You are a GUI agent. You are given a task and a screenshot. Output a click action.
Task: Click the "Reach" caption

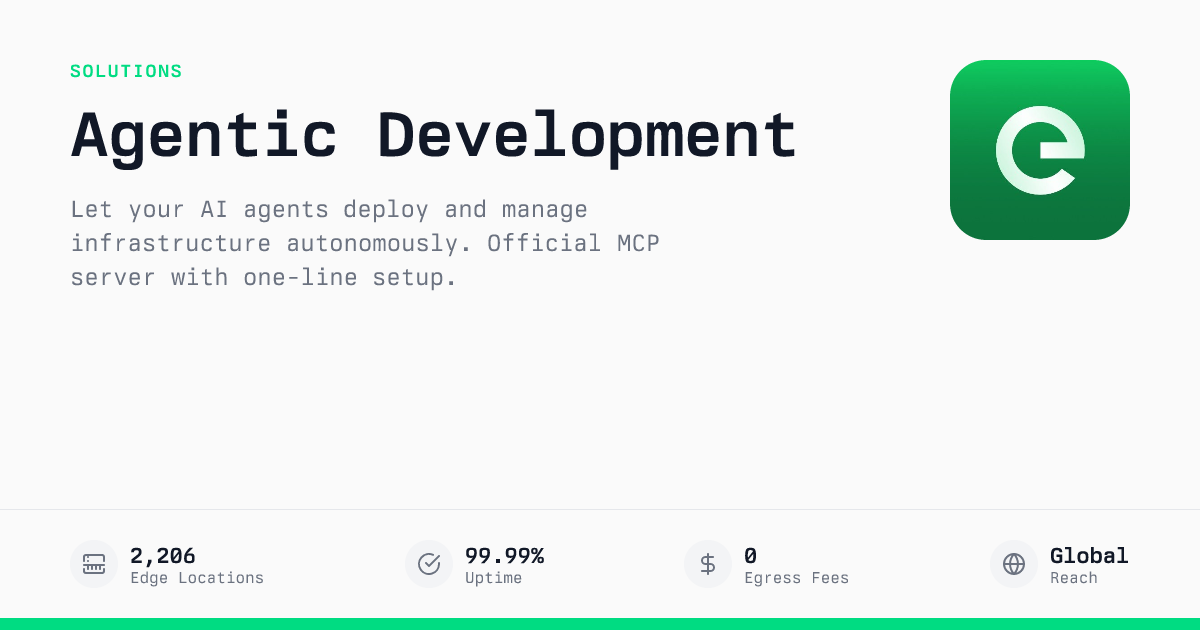tap(1074, 578)
